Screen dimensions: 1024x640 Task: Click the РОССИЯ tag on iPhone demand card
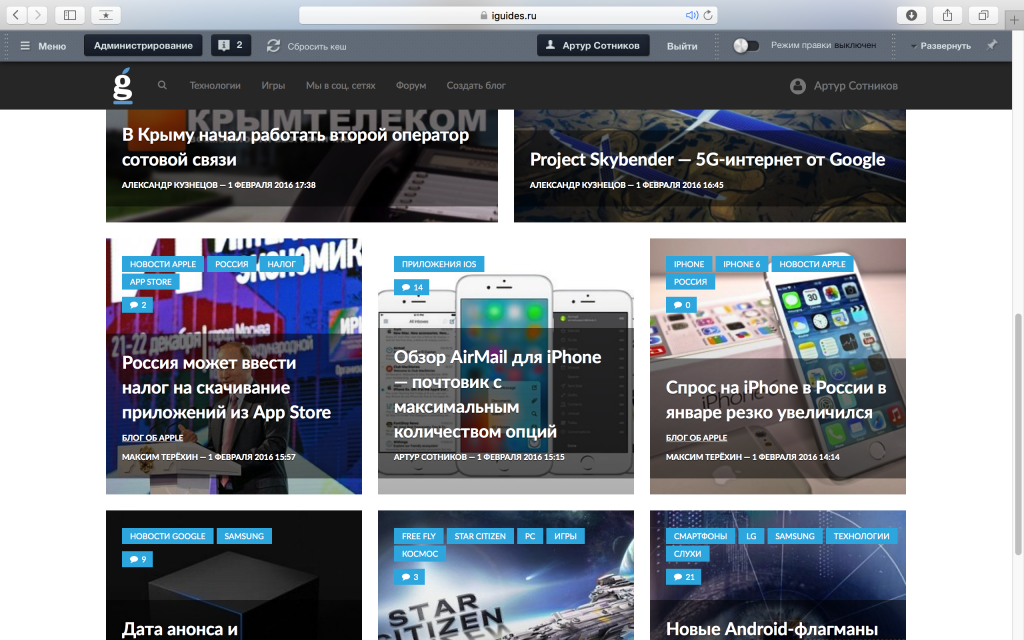coord(690,281)
